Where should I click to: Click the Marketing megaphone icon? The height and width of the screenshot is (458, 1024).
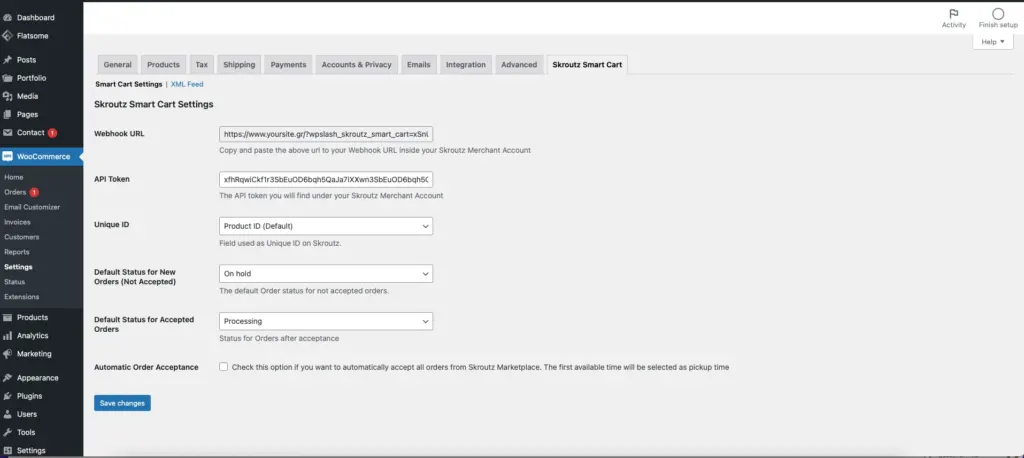point(7,354)
